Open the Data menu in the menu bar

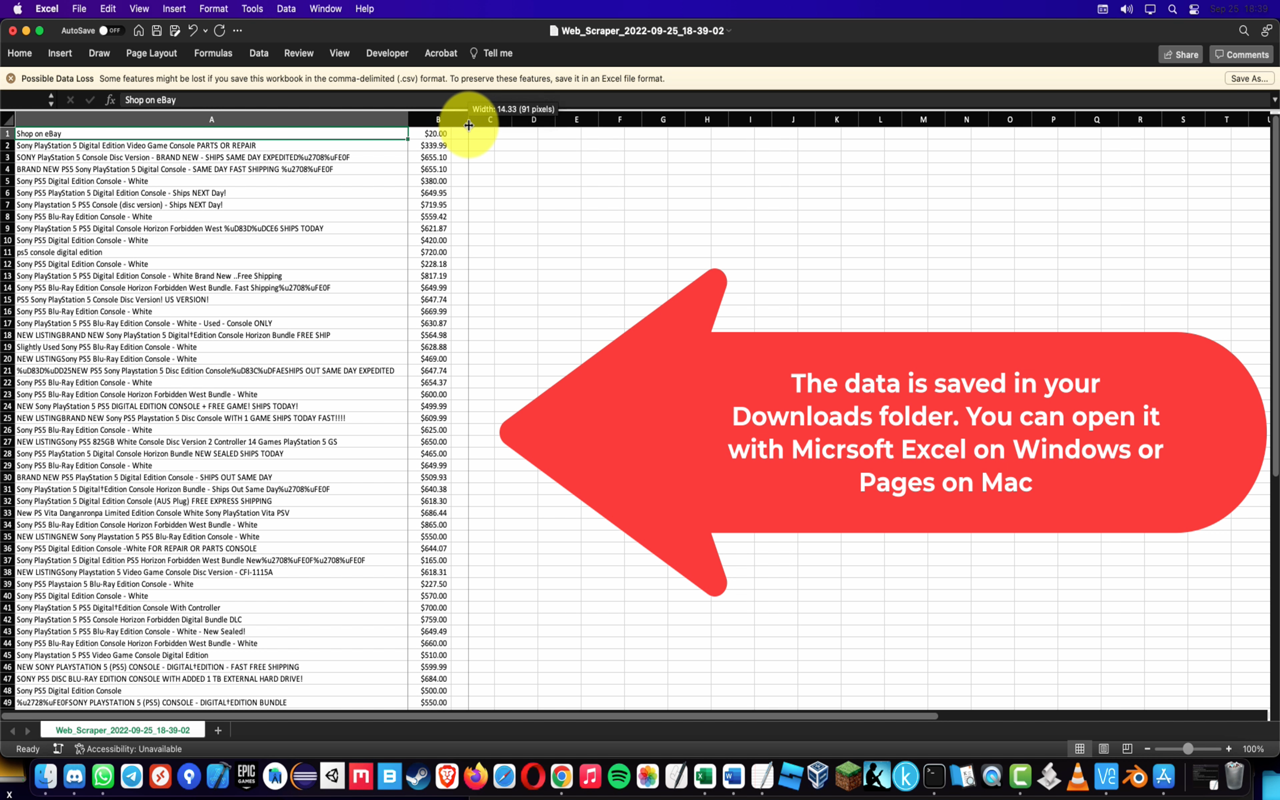coord(286,8)
